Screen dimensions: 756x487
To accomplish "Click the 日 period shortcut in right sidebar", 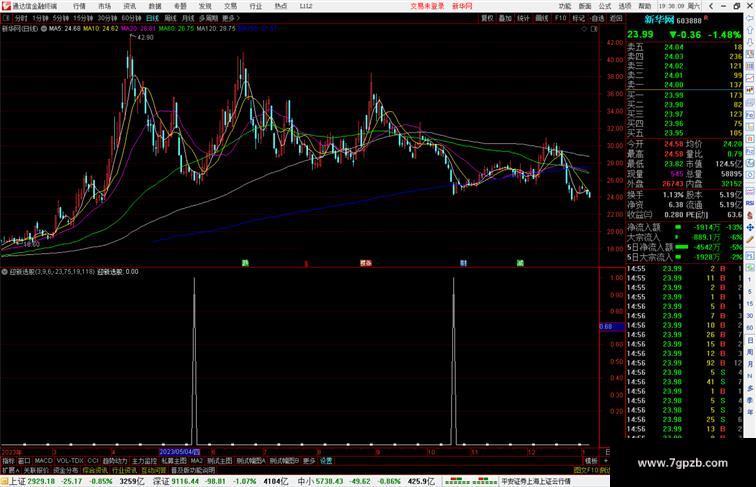I will coord(750,340).
